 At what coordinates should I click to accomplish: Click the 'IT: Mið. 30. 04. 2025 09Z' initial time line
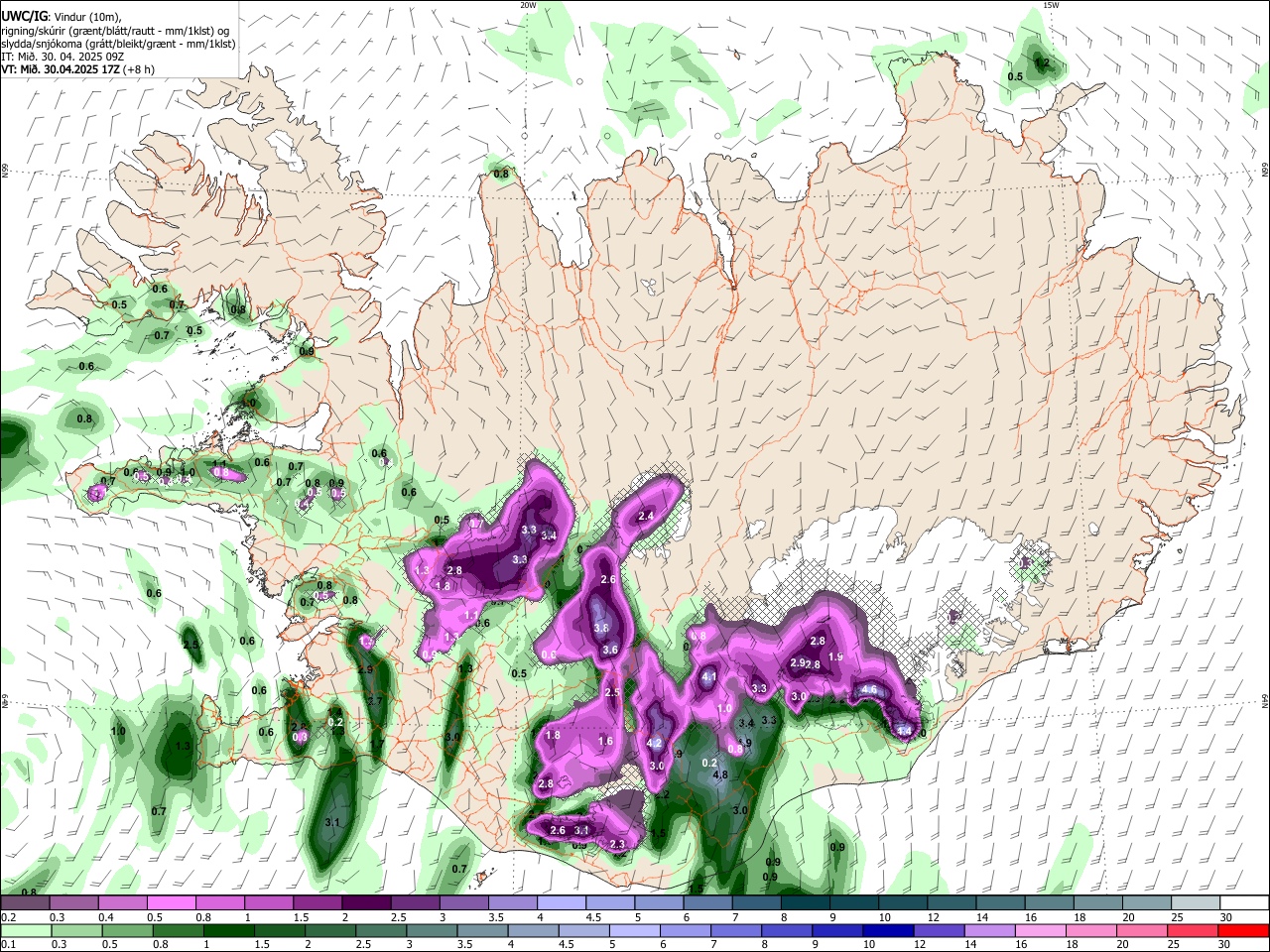pos(63,57)
